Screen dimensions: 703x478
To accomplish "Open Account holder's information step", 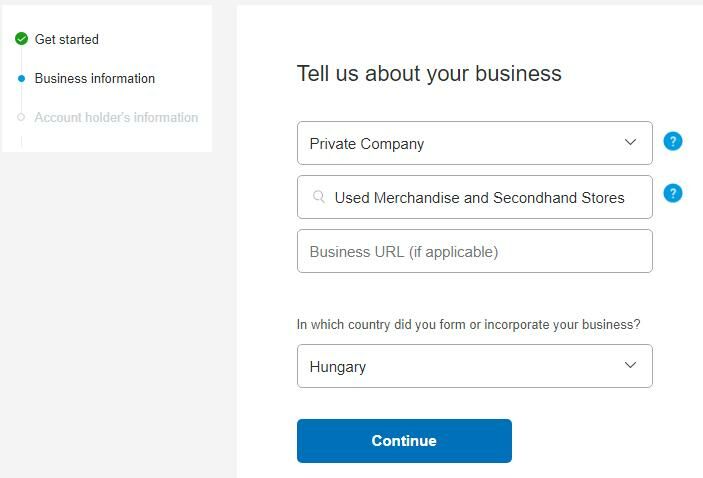I will click(116, 117).
